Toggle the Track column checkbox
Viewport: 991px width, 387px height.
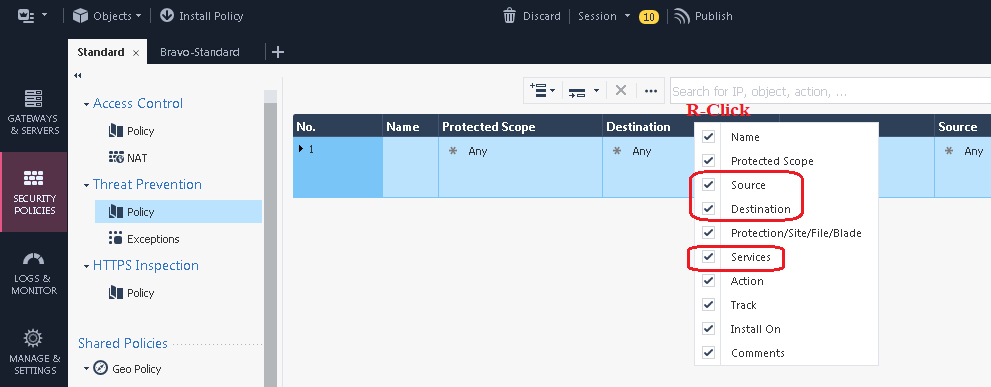pos(708,305)
